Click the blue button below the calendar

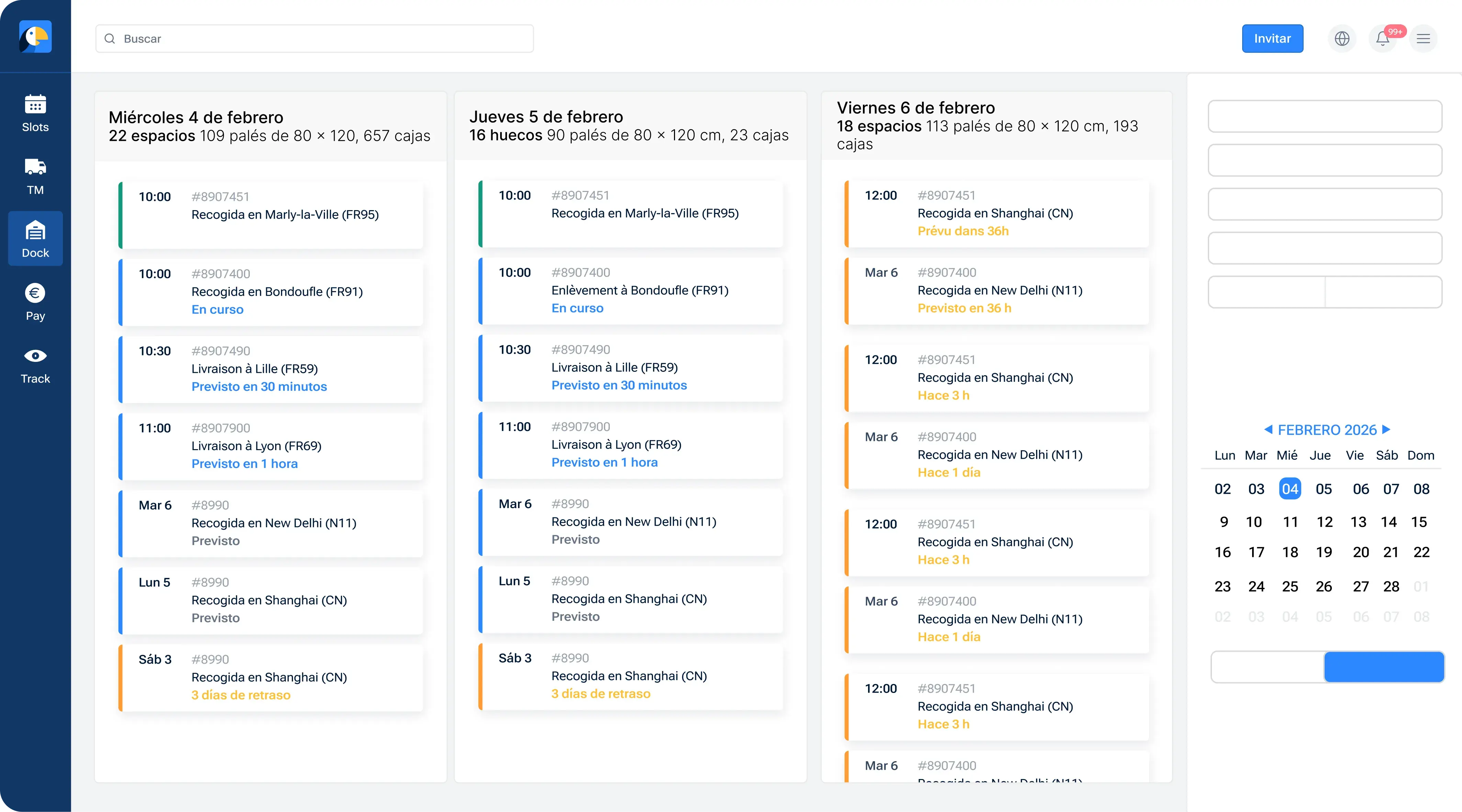coord(1384,667)
